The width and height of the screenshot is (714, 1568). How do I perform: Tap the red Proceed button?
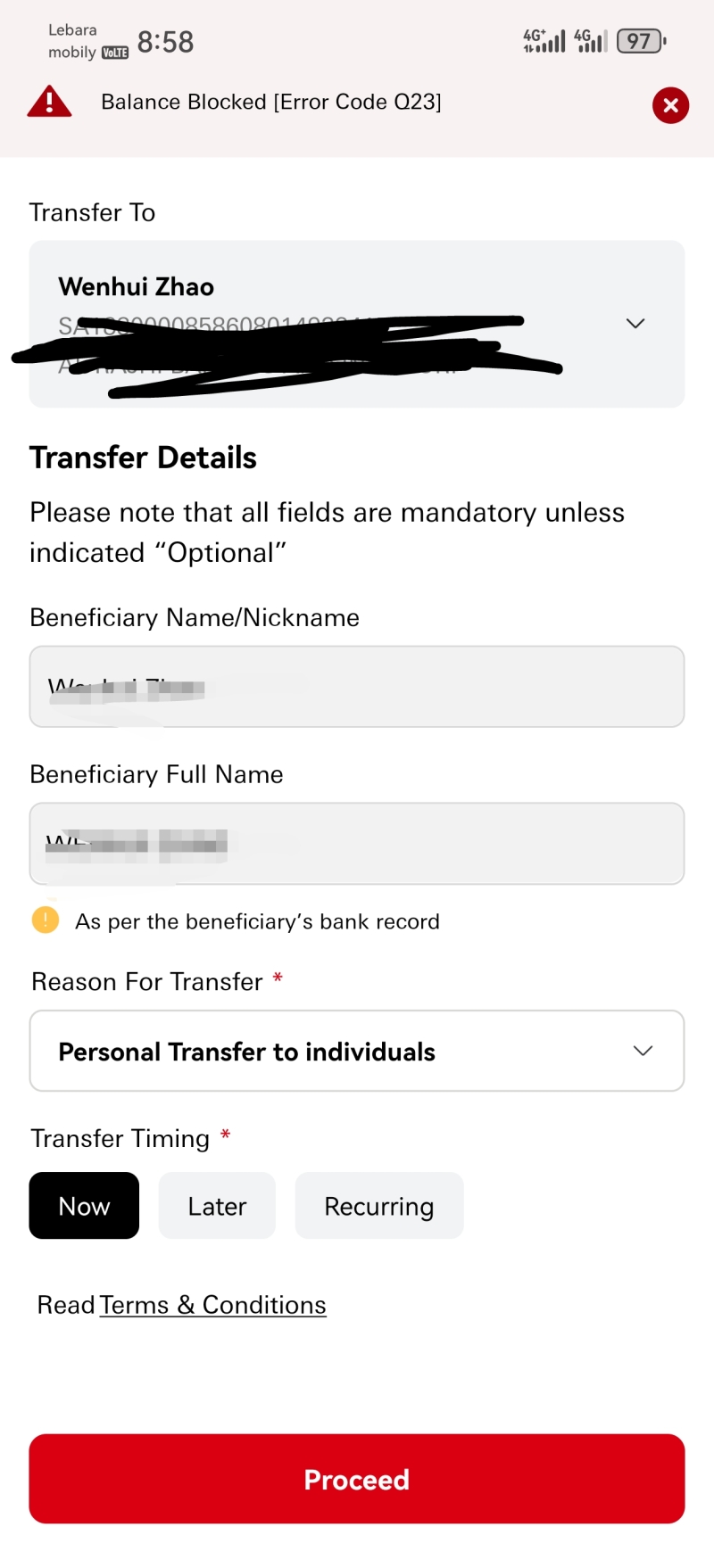point(357,1479)
